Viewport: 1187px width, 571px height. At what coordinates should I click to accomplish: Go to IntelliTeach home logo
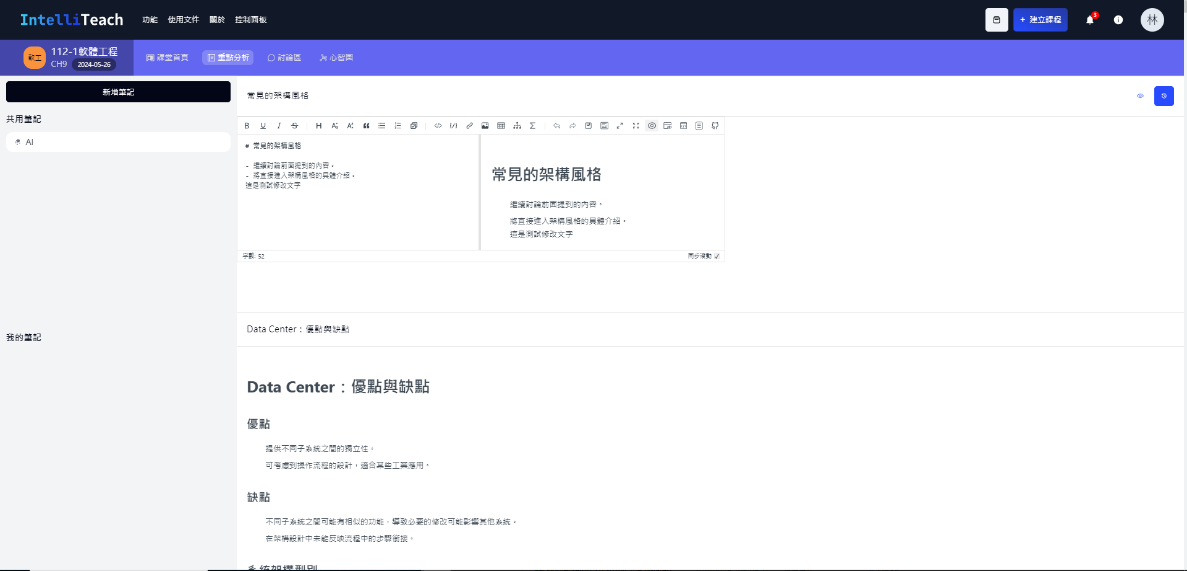[x=71, y=20]
